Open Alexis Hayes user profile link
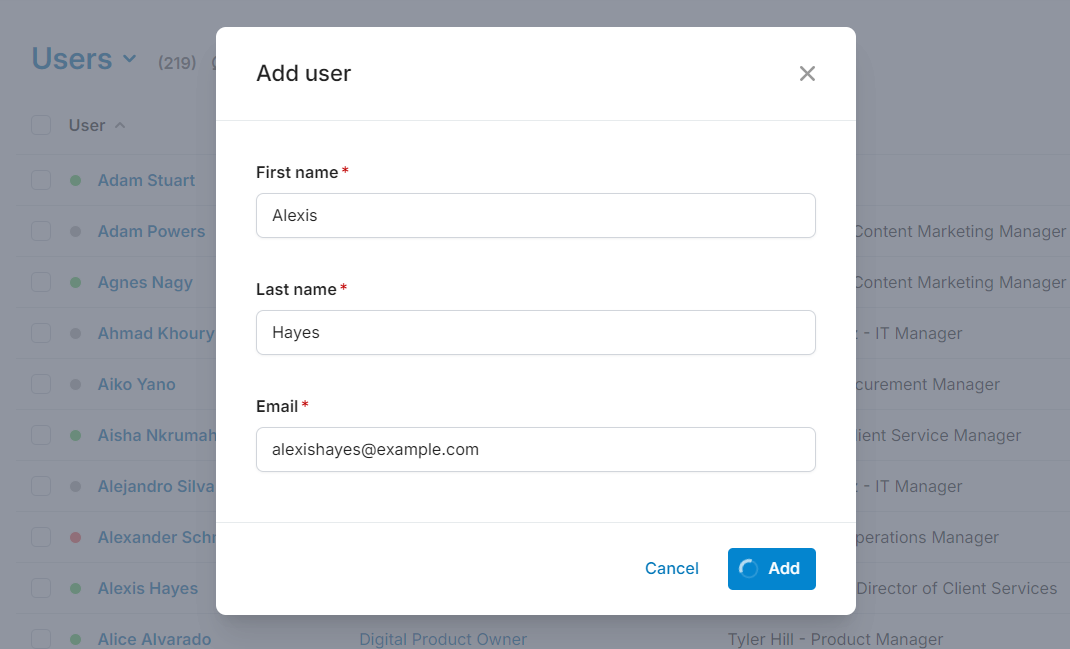The image size is (1070, 649). (148, 588)
